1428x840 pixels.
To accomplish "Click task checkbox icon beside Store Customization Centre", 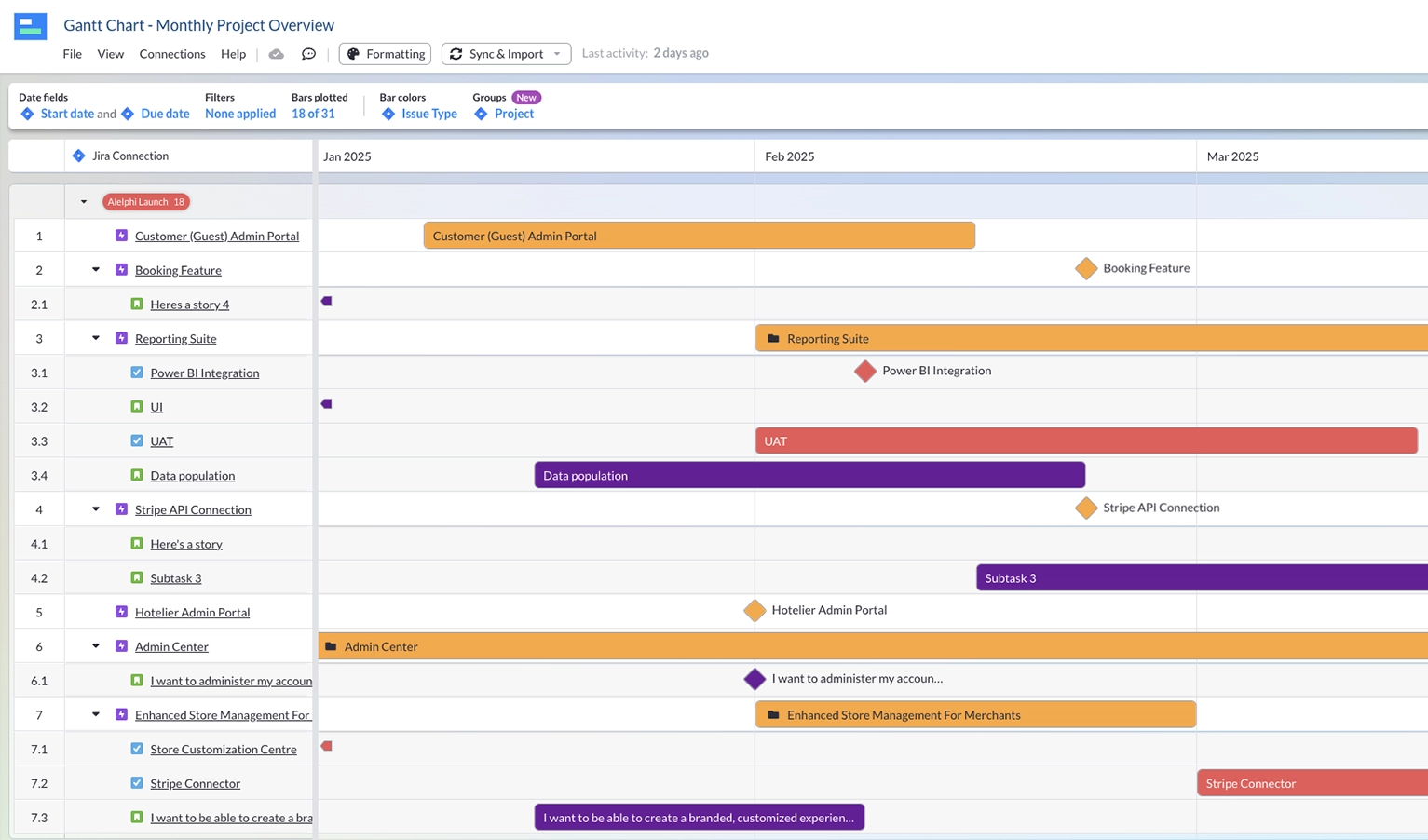I will (137, 749).
